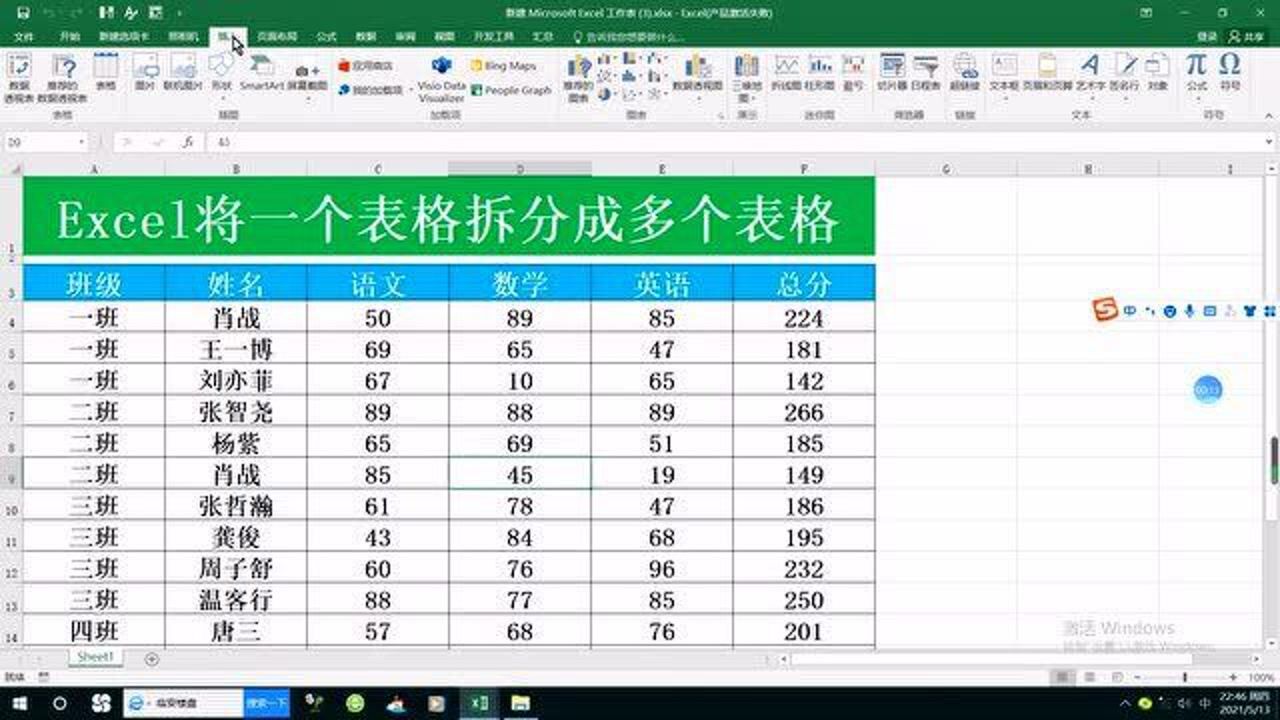Image resolution: width=1280 pixels, height=720 pixels.
Task: Switch to the Developer (开发工具) tab
Action: tap(493, 37)
